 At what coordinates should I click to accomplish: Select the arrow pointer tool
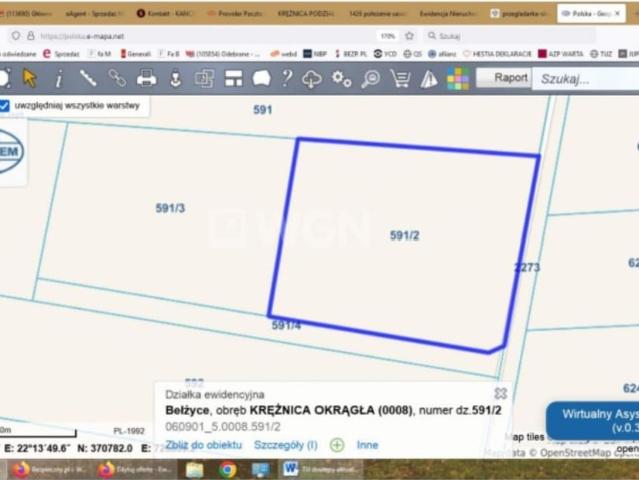[x=31, y=78]
